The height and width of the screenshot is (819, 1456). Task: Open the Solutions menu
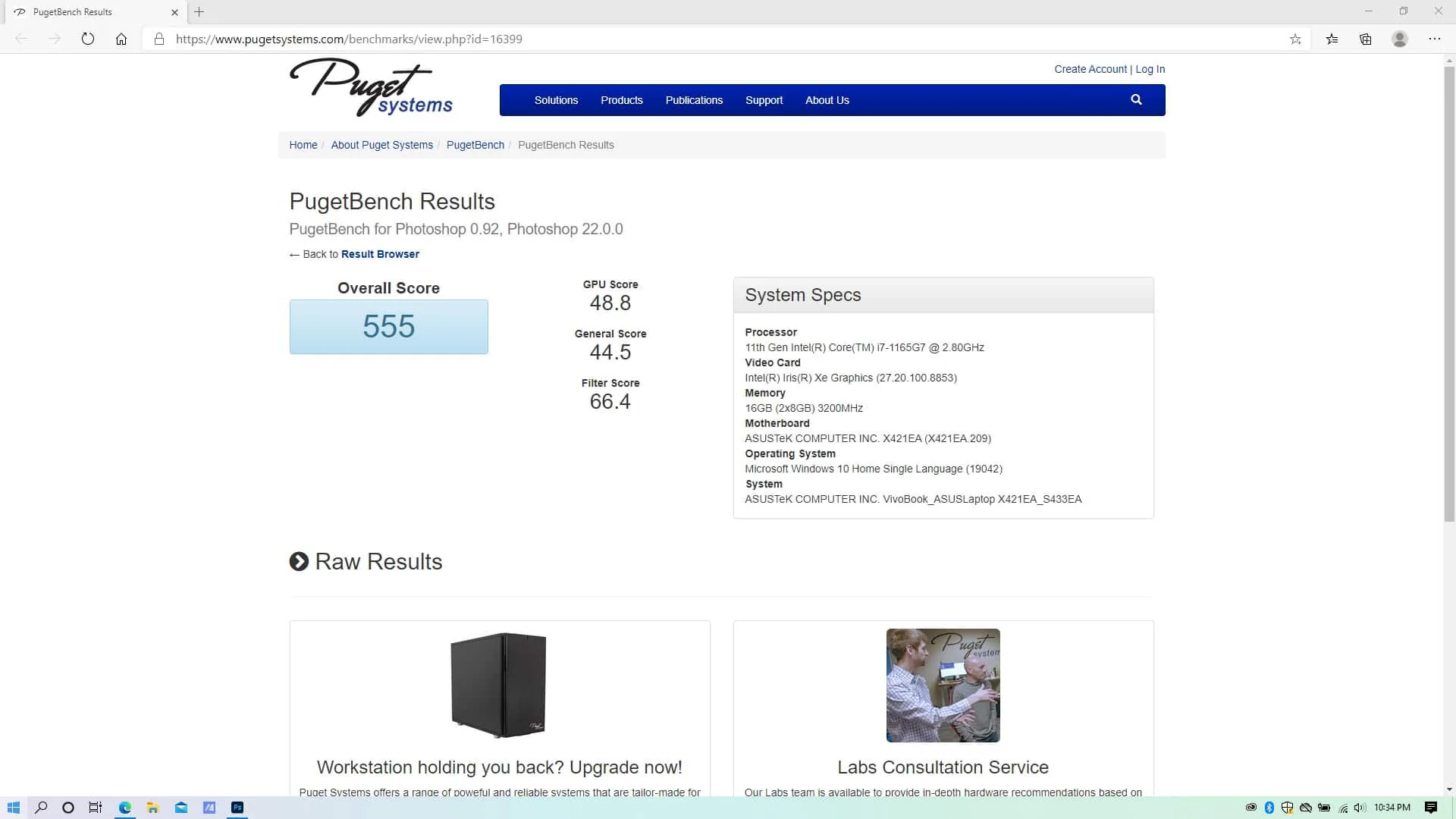pyautogui.click(x=556, y=100)
